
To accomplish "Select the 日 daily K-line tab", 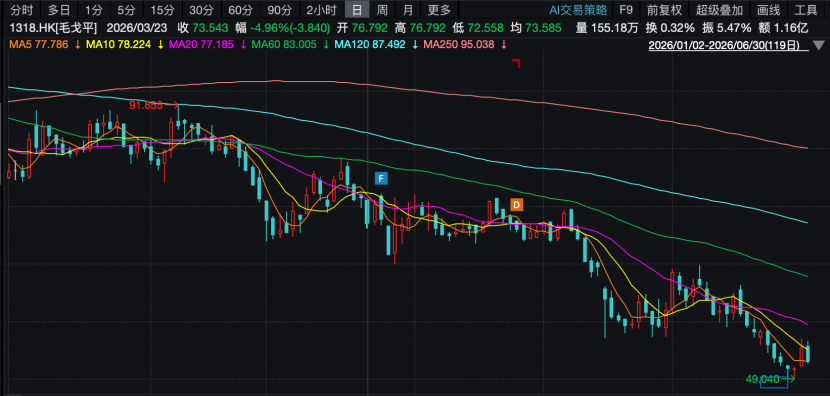I will tap(357, 9).
